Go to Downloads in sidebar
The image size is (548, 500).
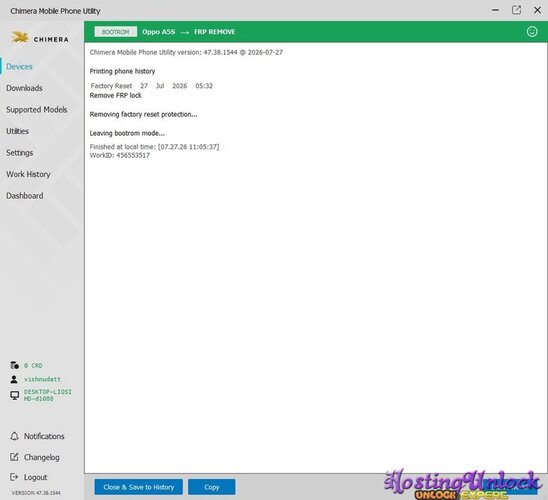[x=24, y=88]
